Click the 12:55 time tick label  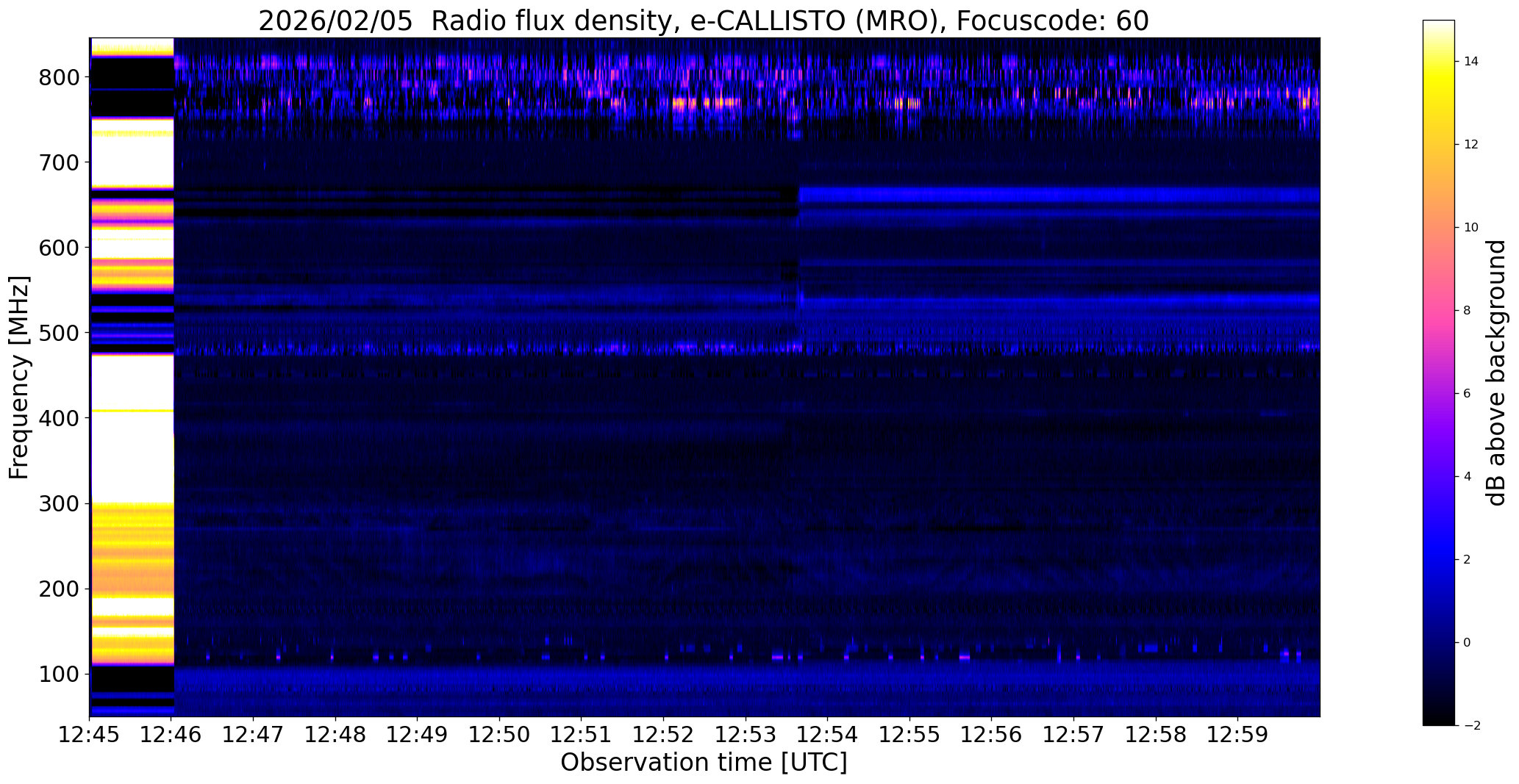click(909, 735)
